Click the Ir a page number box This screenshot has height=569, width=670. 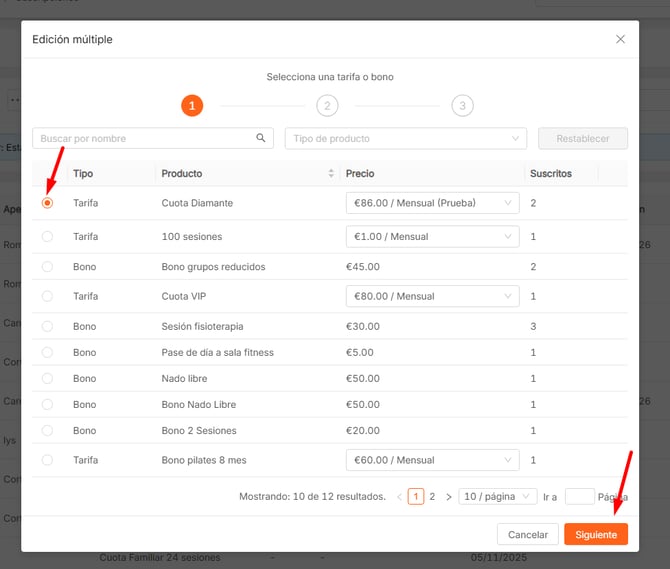(579, 497)
